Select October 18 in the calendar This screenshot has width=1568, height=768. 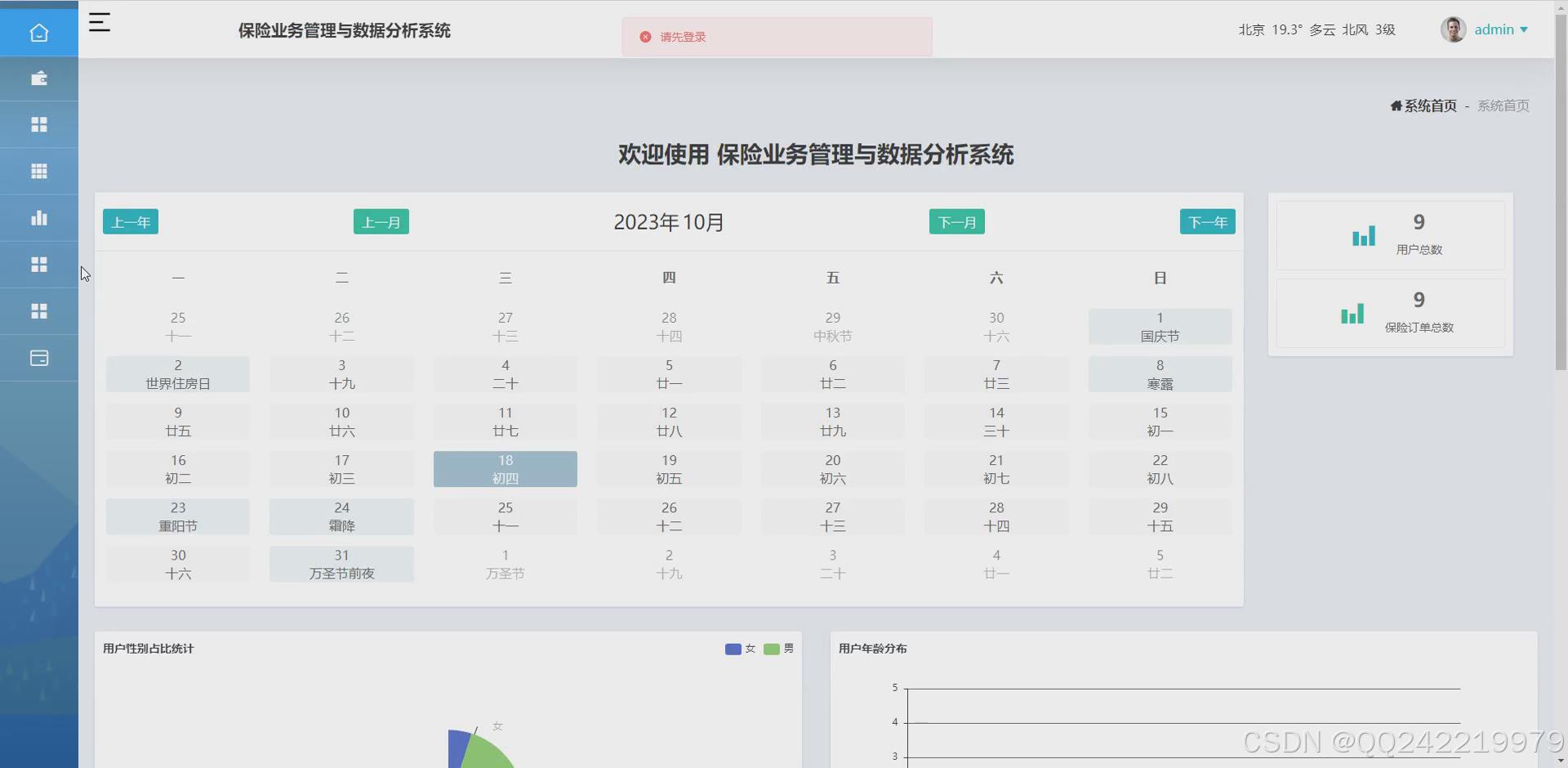(x=506, y=469)
